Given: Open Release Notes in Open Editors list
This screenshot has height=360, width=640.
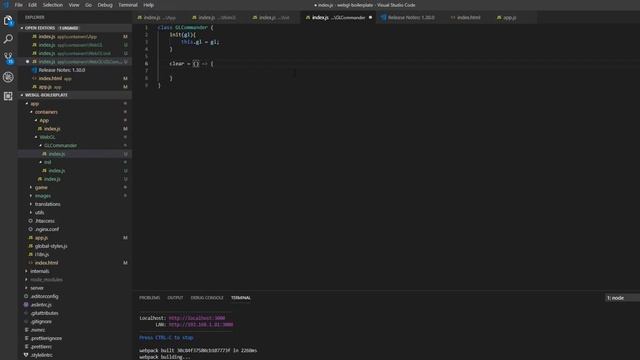Looking at the screenshot, I should tap(62, 70).
